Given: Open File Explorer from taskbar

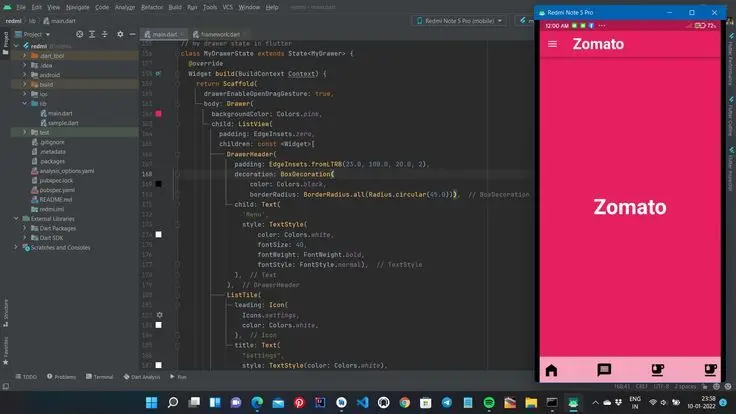Looking at the screenshot, I should pyautogui.click(x=531, y=402).
